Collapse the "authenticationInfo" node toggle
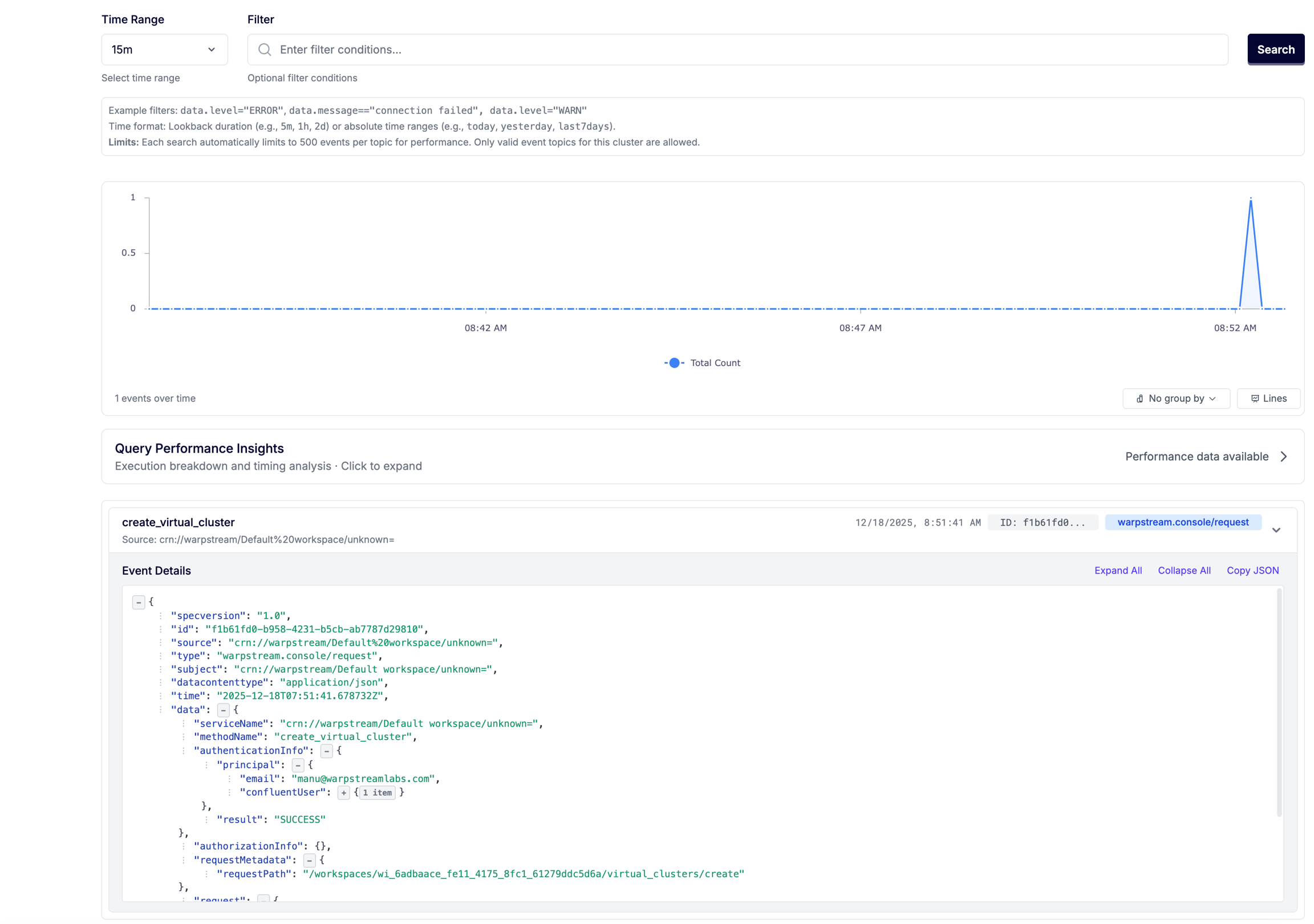The width and height of the screenshot is (1314, 924). (327, 751)
